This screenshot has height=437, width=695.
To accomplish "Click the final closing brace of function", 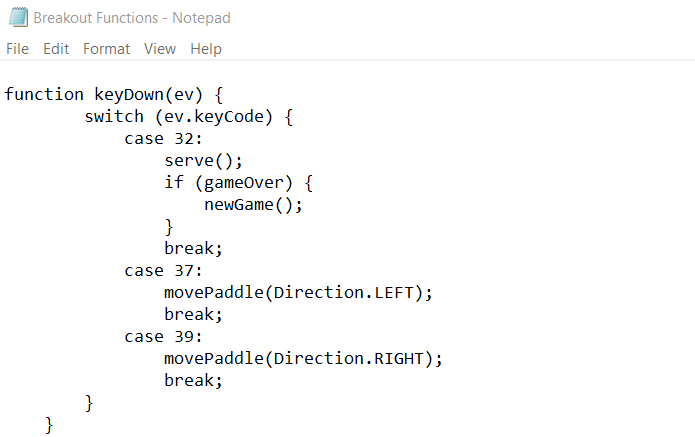I will tap(50, 424).
